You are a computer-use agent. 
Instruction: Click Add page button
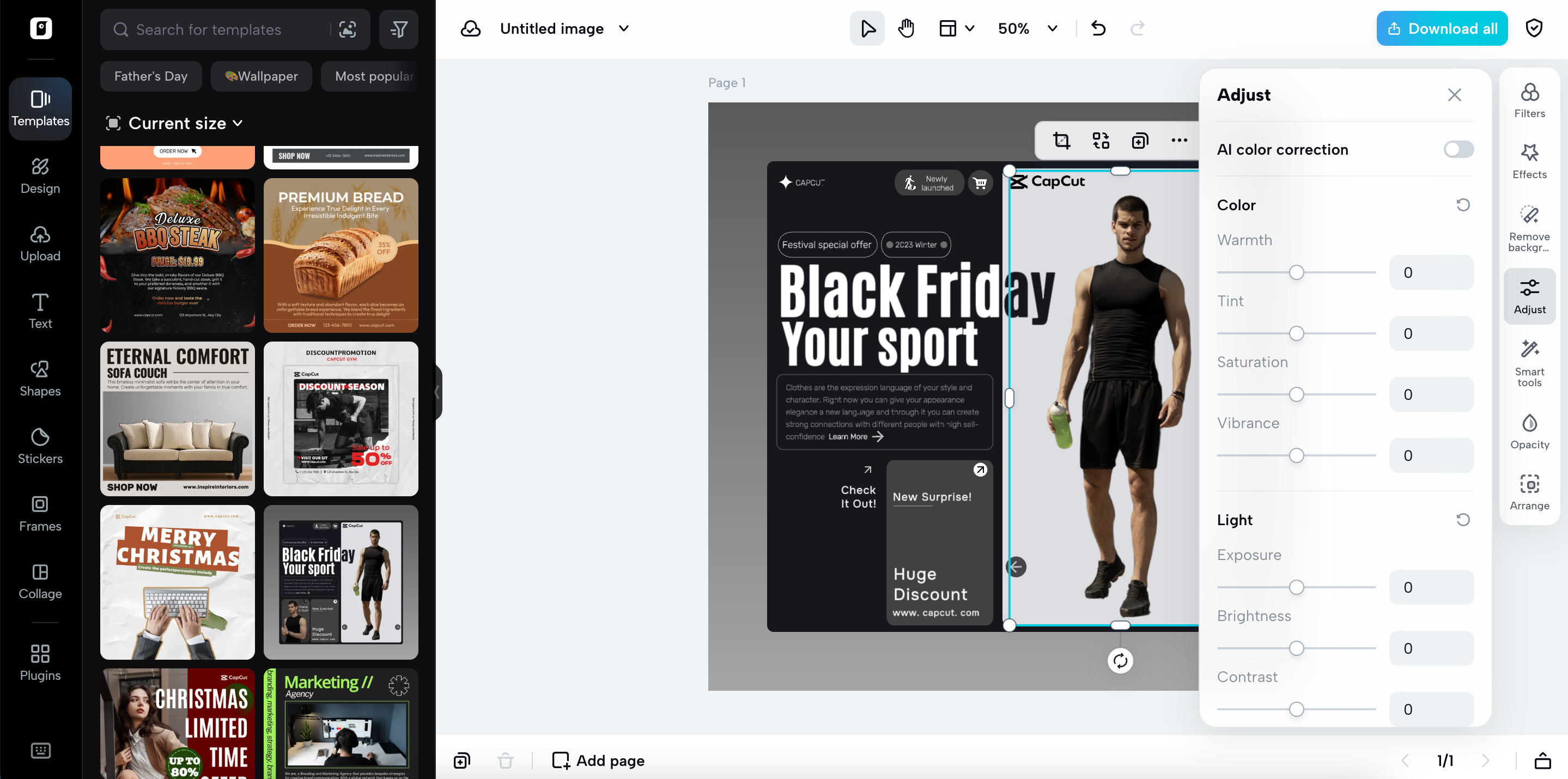coord(598,760)
